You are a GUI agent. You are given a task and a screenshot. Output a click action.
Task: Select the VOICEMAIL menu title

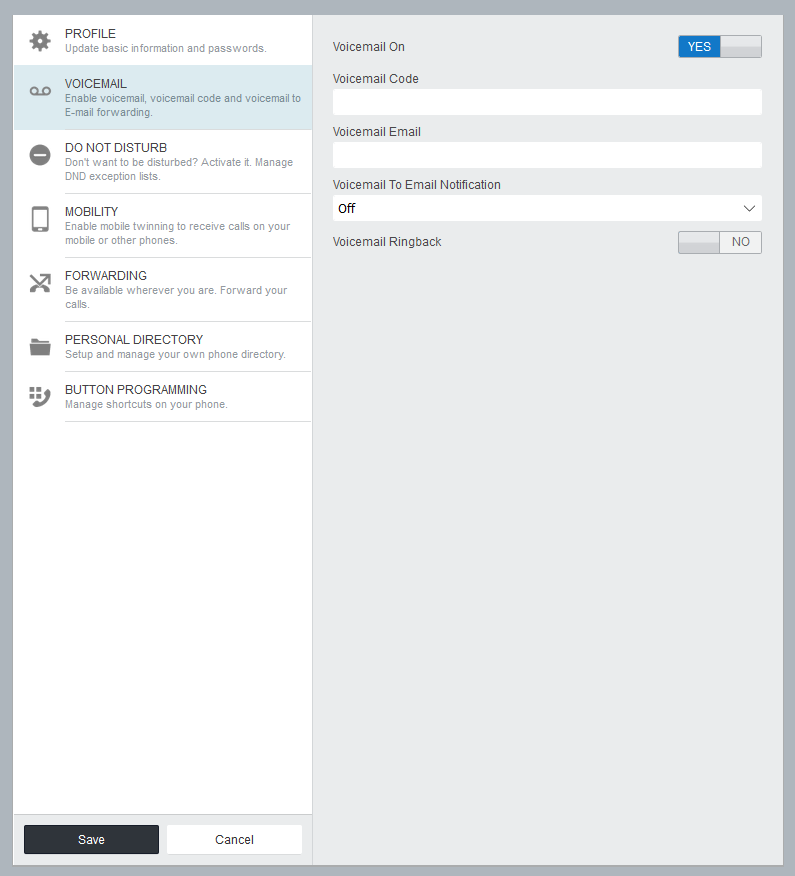(96, 84)
